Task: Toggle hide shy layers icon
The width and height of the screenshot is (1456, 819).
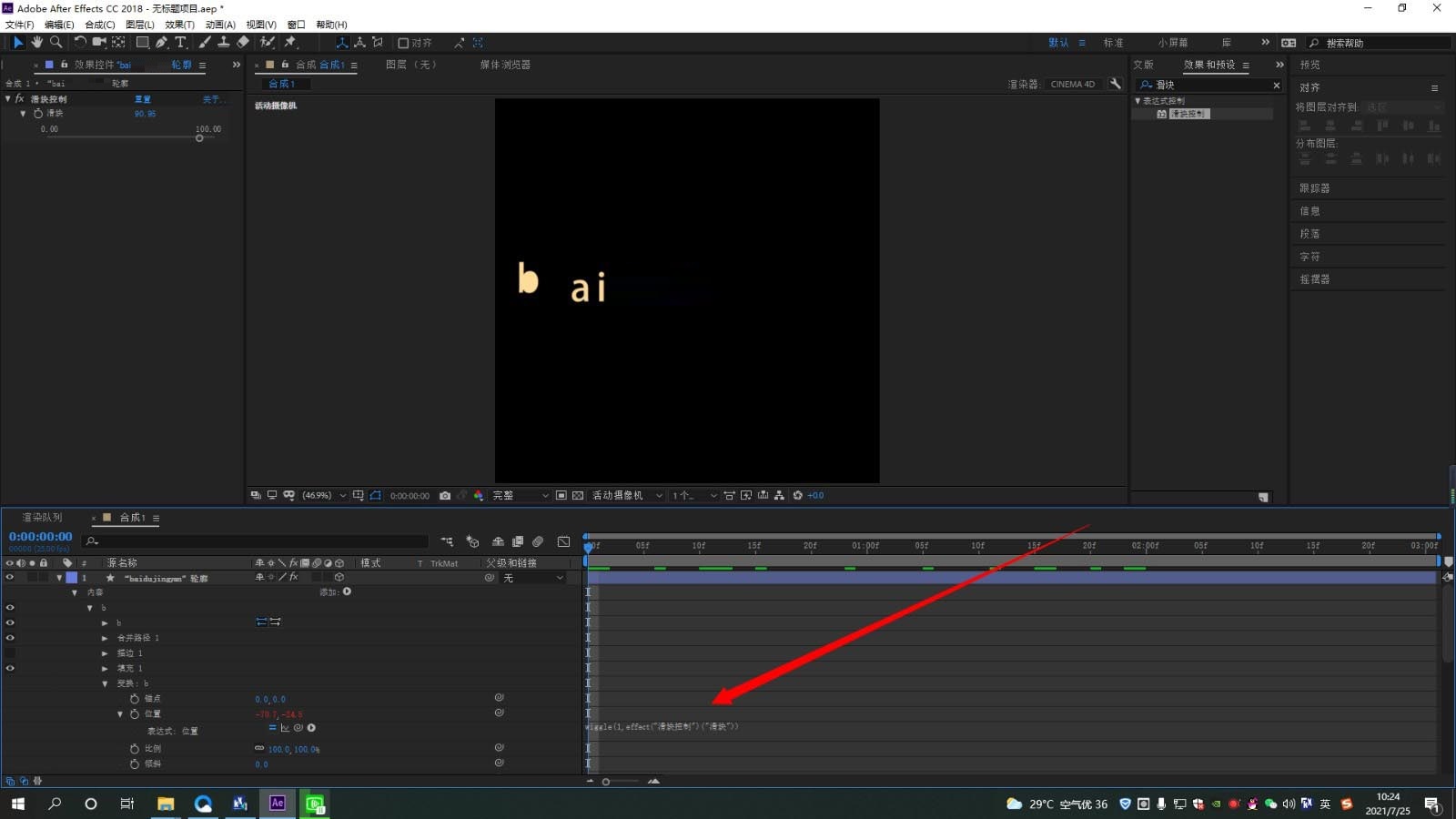Action: tap(498, 541)
